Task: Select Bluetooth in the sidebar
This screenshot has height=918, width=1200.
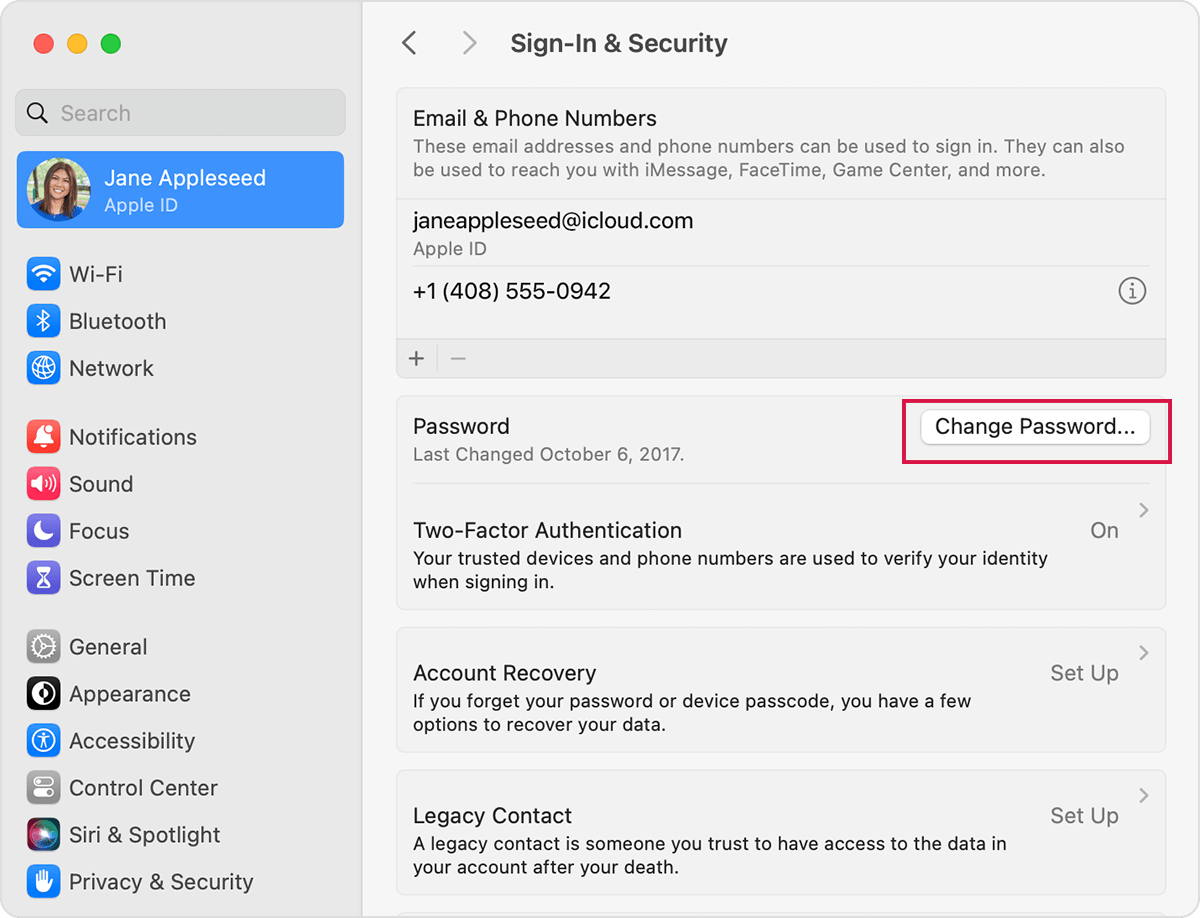Action: click(x=100, y=321)
